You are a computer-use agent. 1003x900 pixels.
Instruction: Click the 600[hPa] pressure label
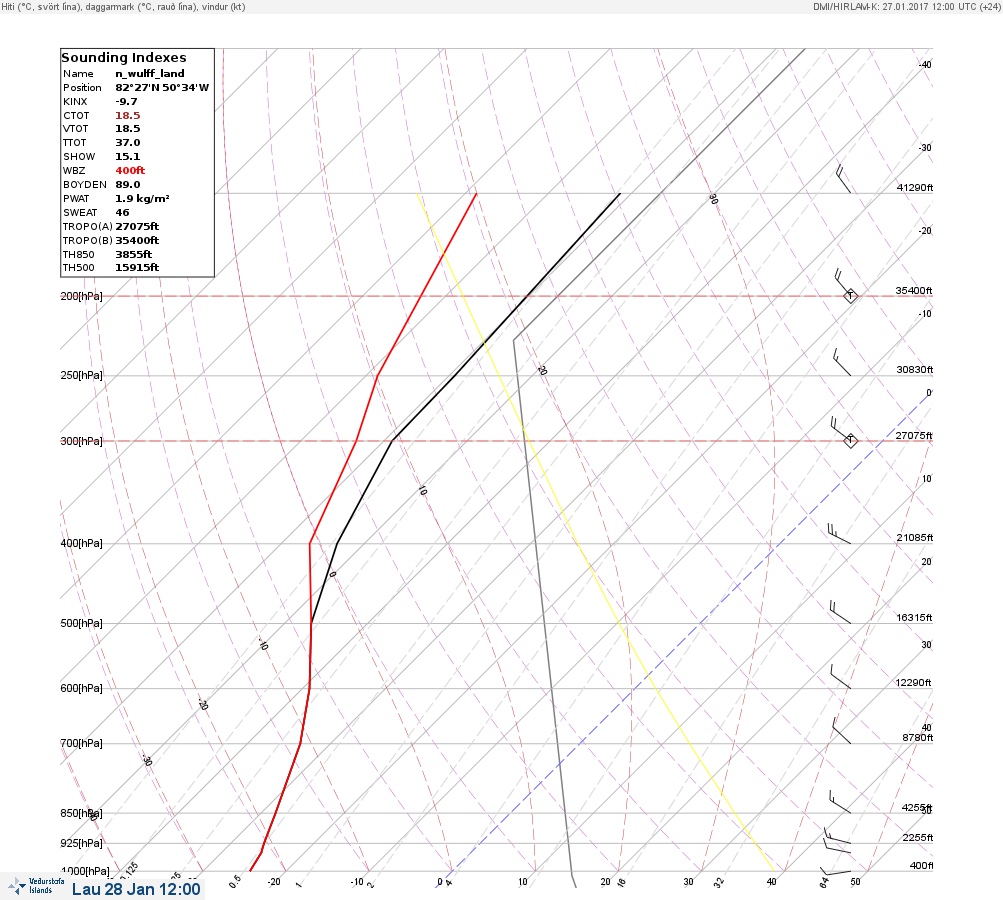point(81,688)
